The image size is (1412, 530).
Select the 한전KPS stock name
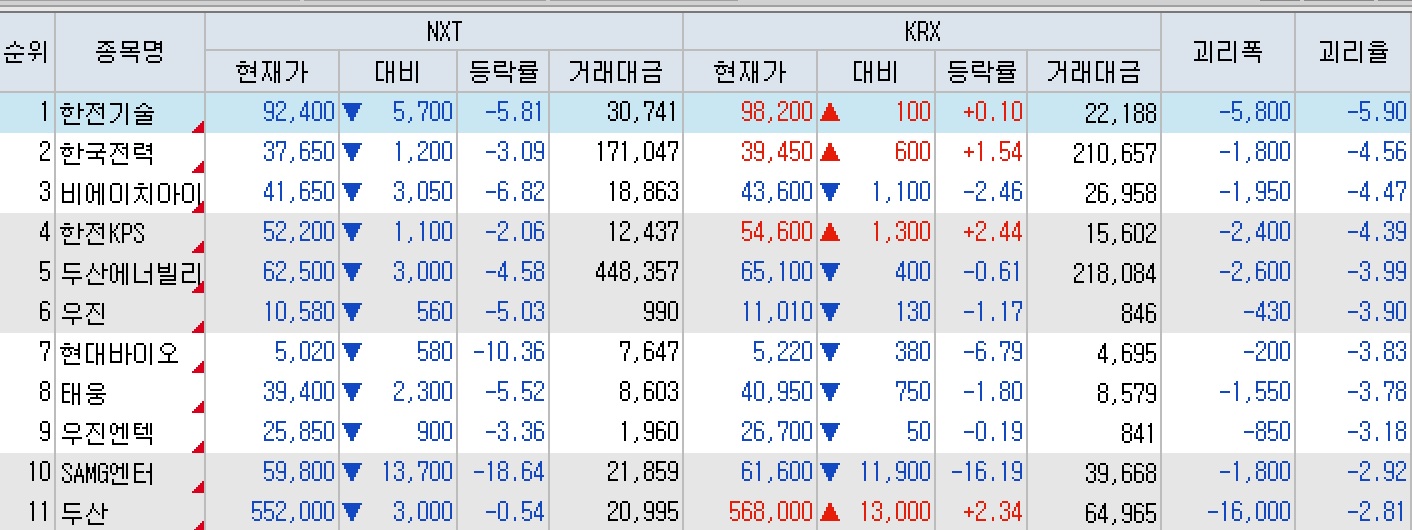(102, 234)
